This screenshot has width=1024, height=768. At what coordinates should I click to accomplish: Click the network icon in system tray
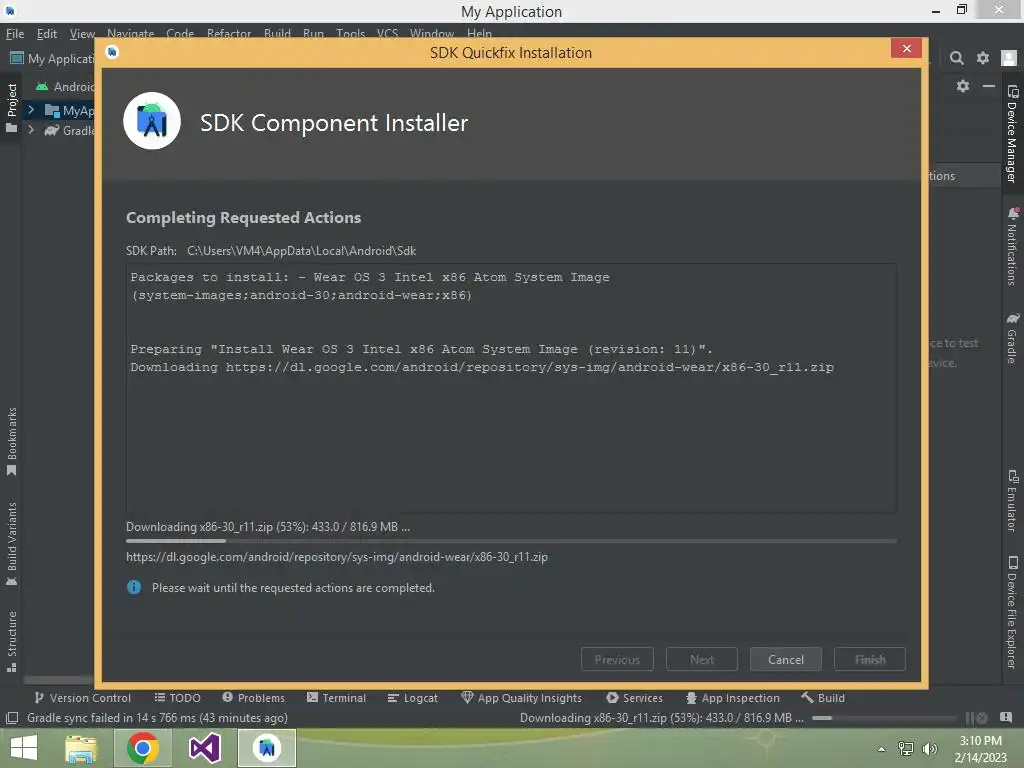[x=906, y=748]
